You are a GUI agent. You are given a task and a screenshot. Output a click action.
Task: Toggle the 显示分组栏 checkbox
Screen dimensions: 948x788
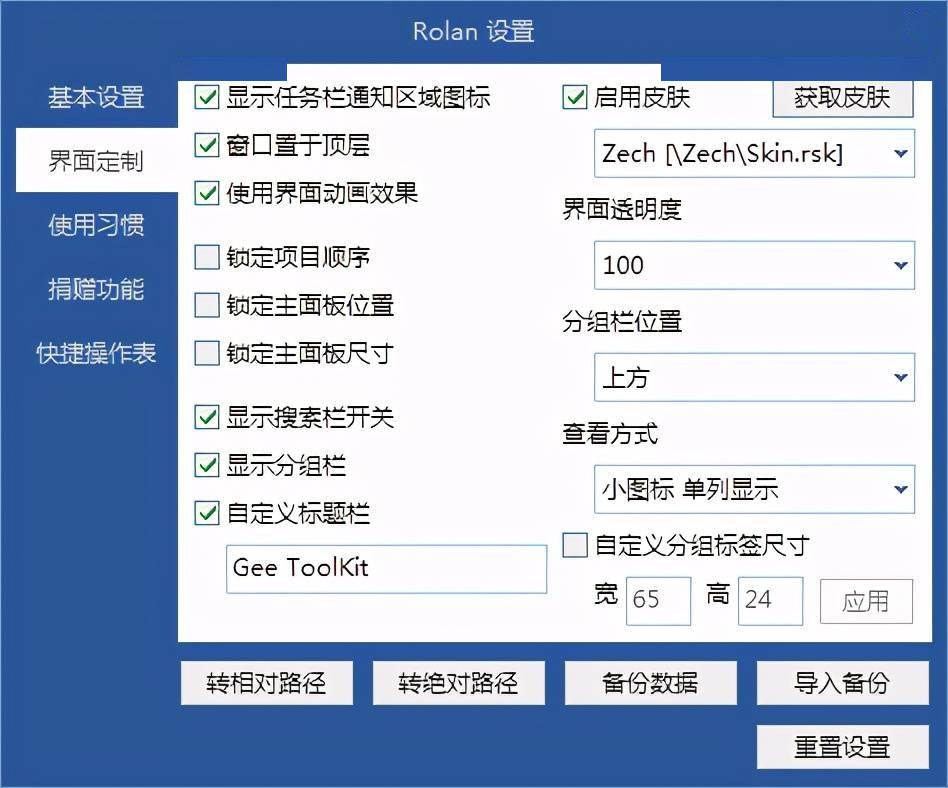[x=205, y=466]
